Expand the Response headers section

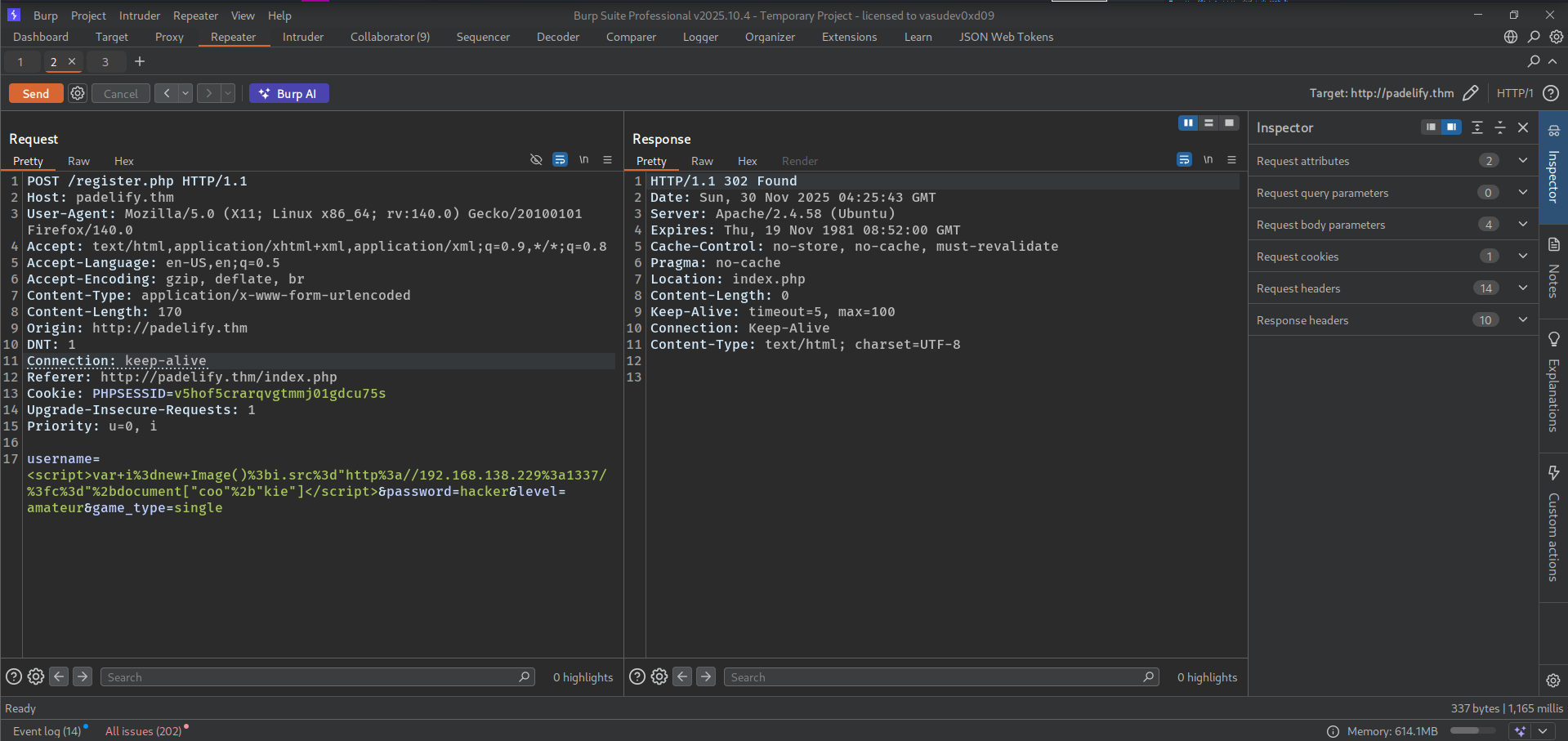(x=1522, y=319)
